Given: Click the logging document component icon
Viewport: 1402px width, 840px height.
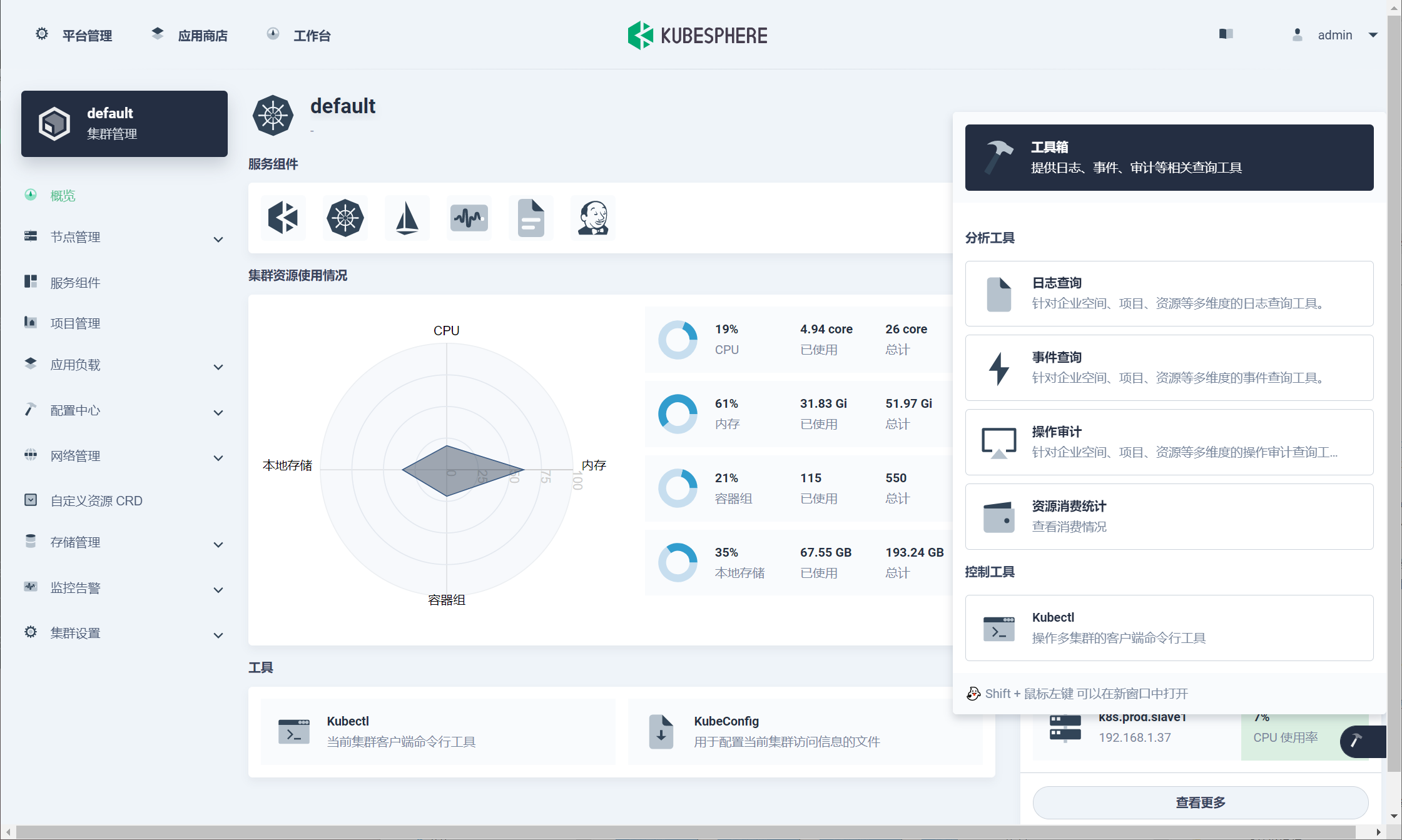Looking at the screenshot, I should 531,218.
